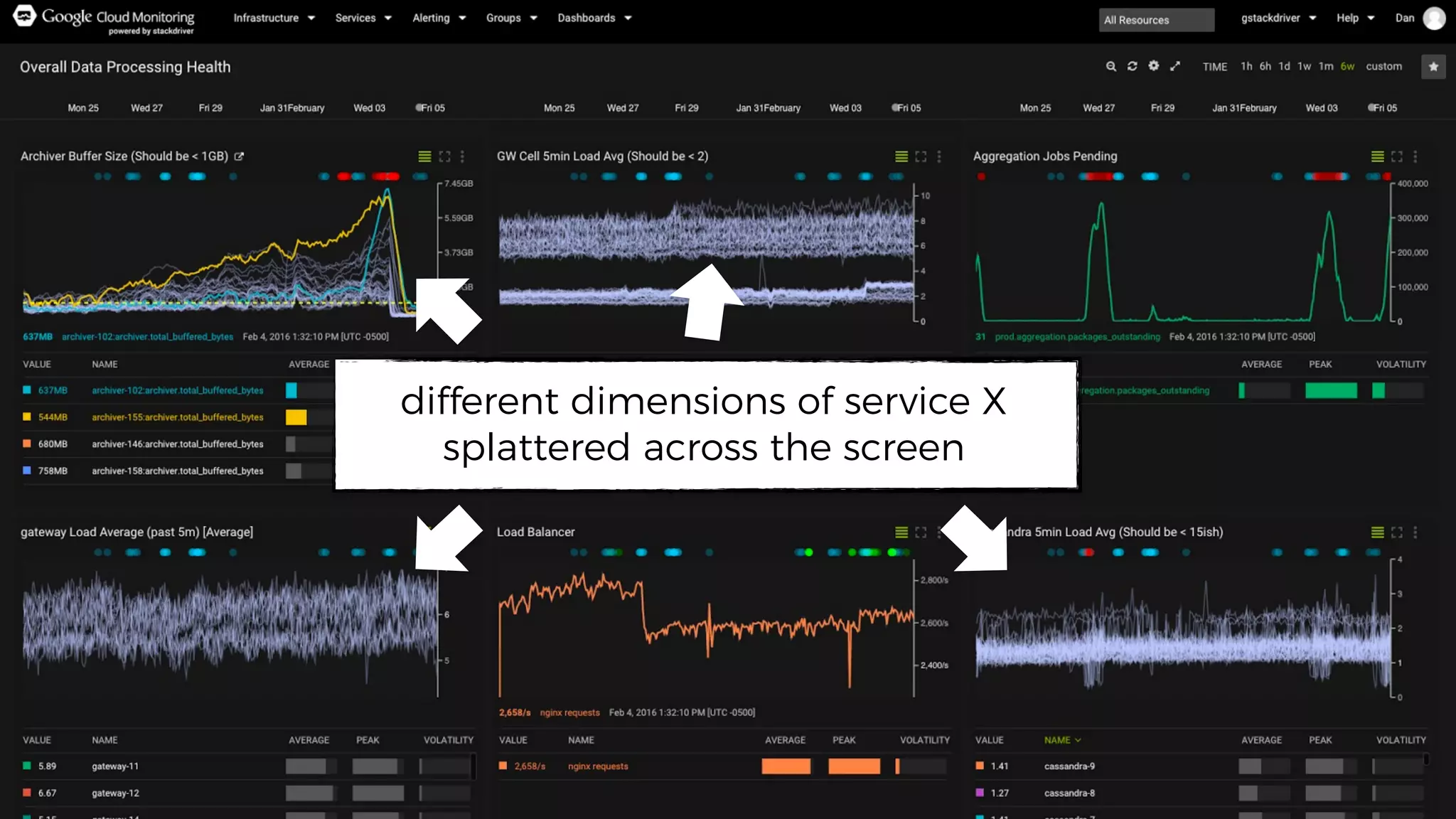Open Dan's user avatar
The image size is (1456, 819).
pyautogui.click(x=1434, y=18)
